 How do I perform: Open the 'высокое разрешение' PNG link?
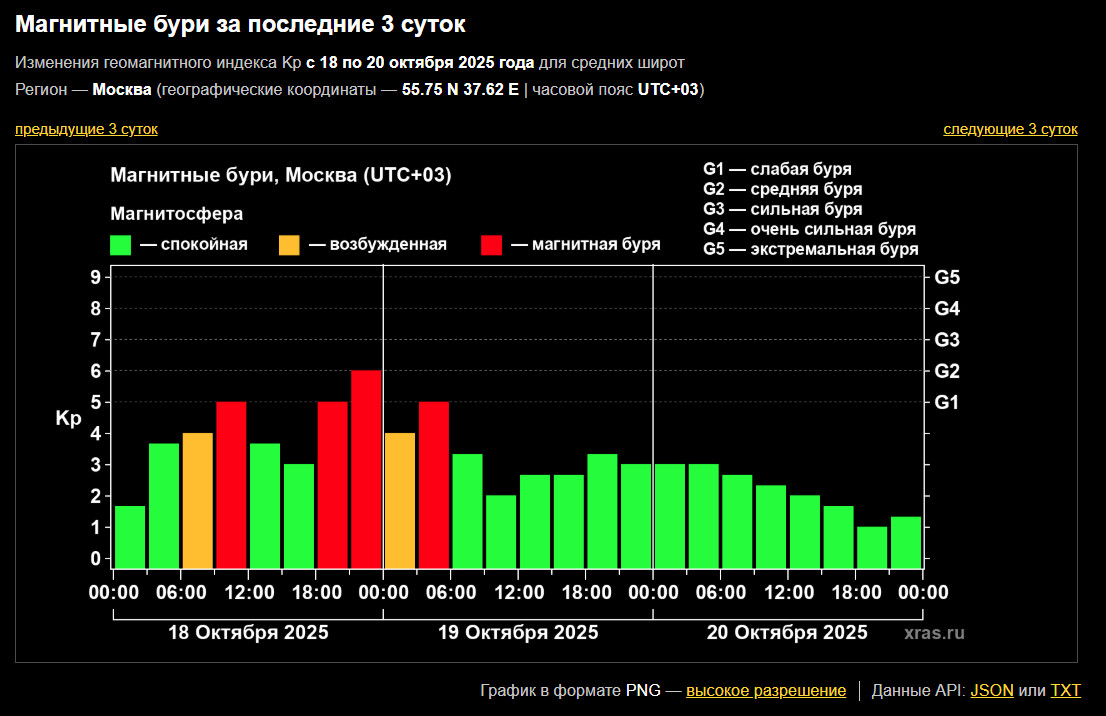pos(765,690)
